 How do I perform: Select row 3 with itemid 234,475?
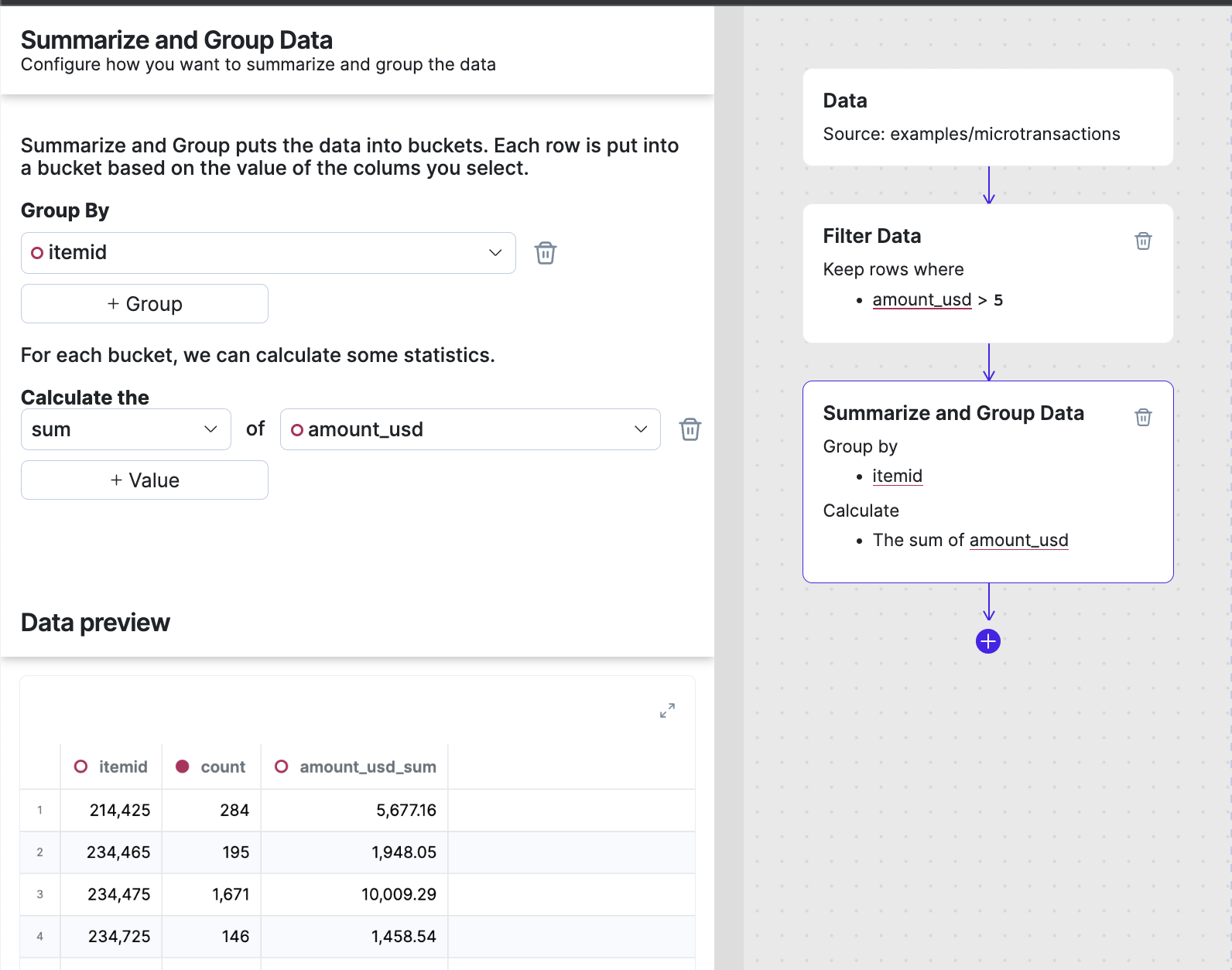point(119,894)
